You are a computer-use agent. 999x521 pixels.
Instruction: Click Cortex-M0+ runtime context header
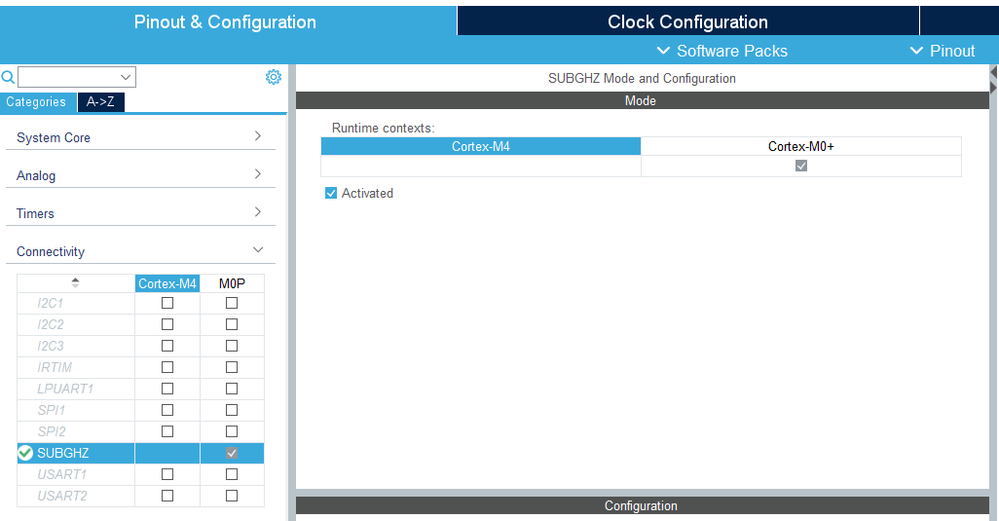(x=801, y=146)
